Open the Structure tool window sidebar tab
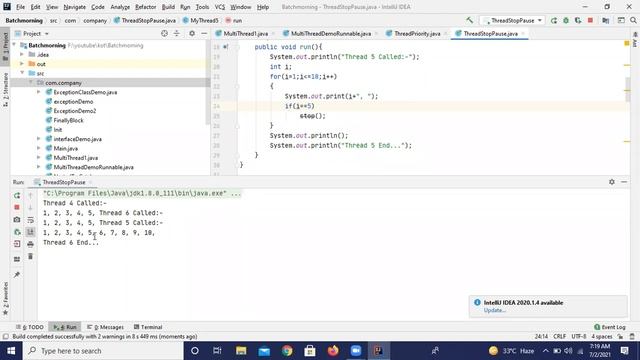The width and height of the screenshot is (640, 360). [x=5, y=90]
